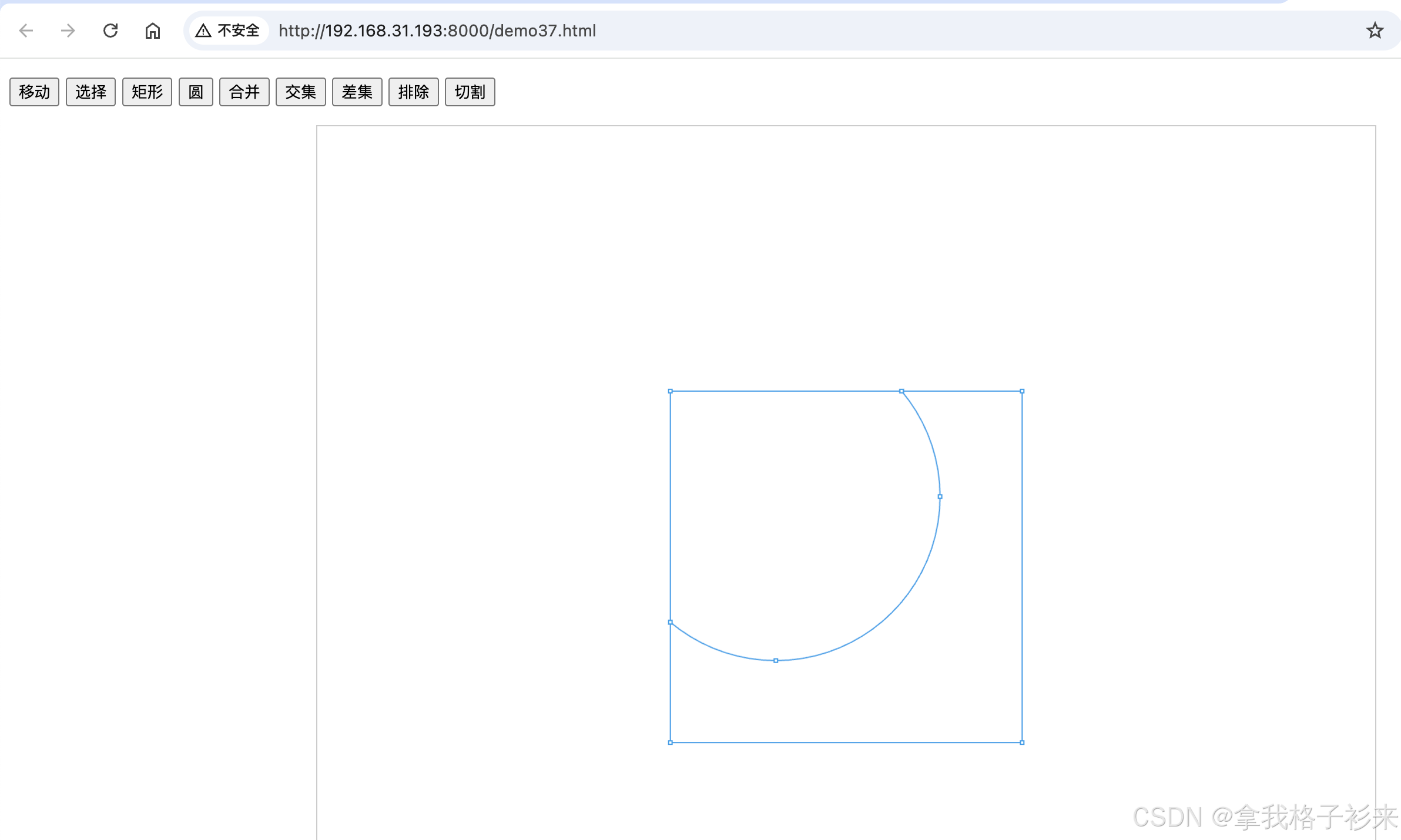Apply the 交集 intersection operation
This screenshot has height=840, width=1401.
pyautogui.click(x=301, y=92)
